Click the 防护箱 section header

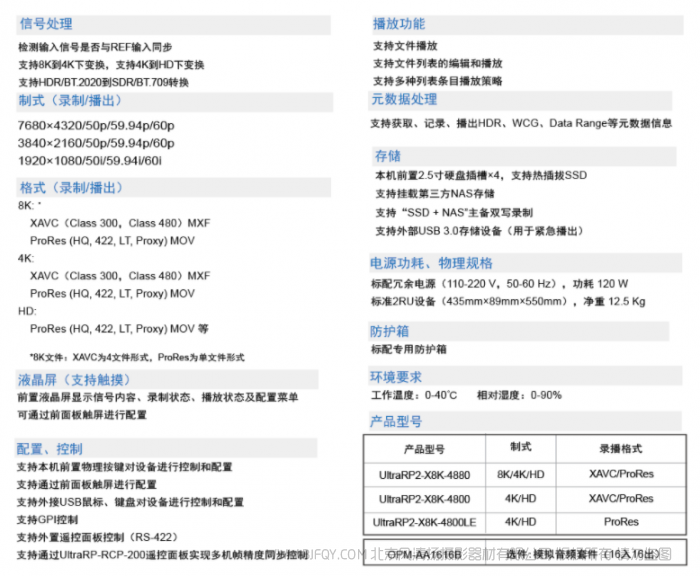(x=390, y=331)
